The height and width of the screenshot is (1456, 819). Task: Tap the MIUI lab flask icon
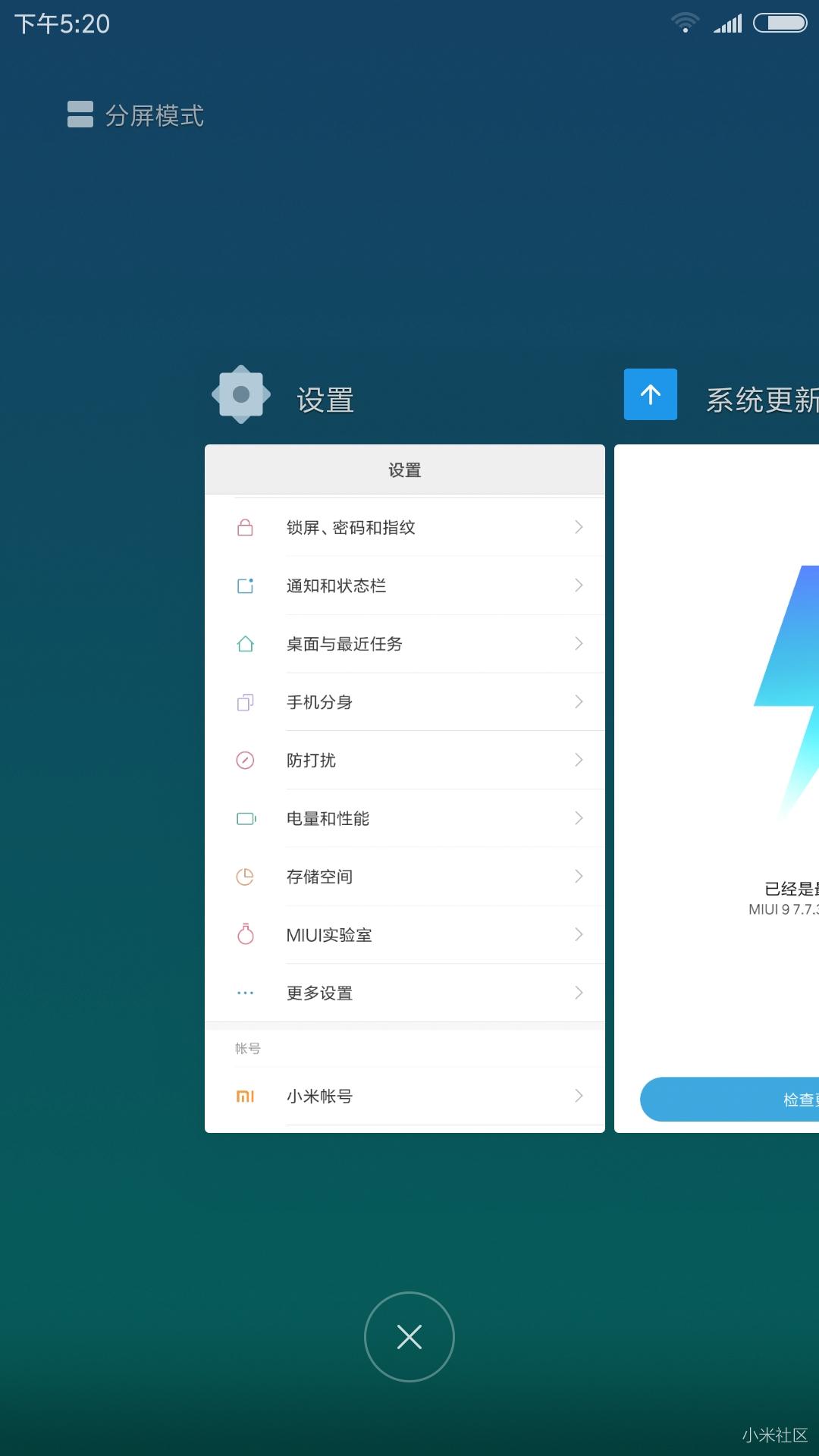(x=245, y=934)
